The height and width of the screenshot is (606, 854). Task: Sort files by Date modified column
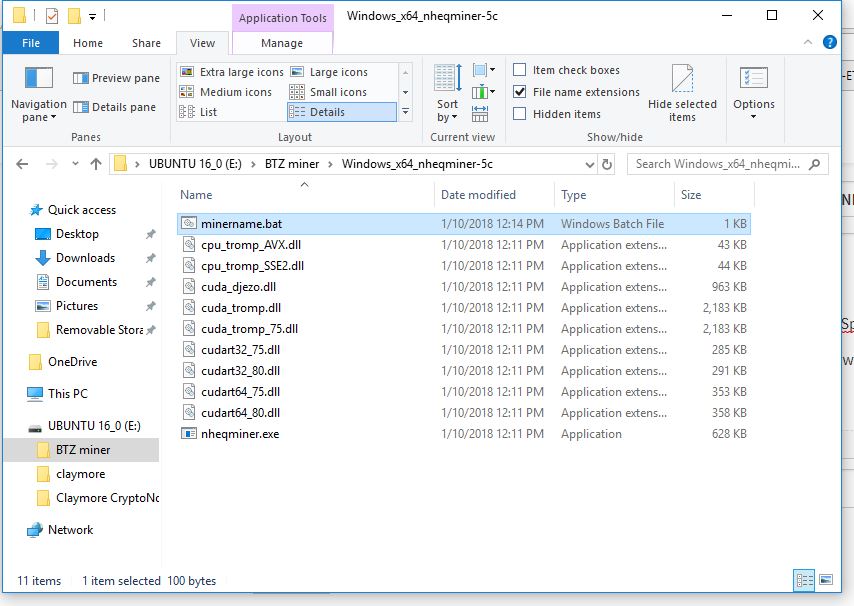coord(495,194)
